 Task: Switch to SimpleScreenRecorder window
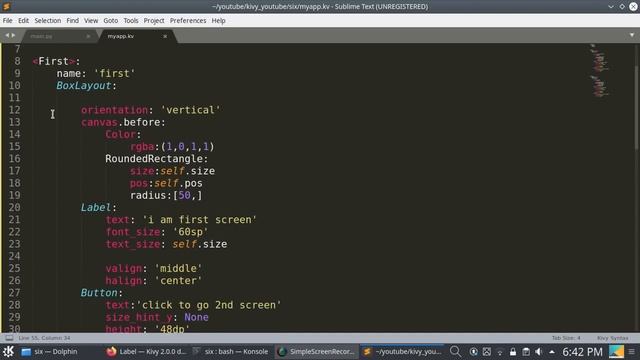[316, 351]
